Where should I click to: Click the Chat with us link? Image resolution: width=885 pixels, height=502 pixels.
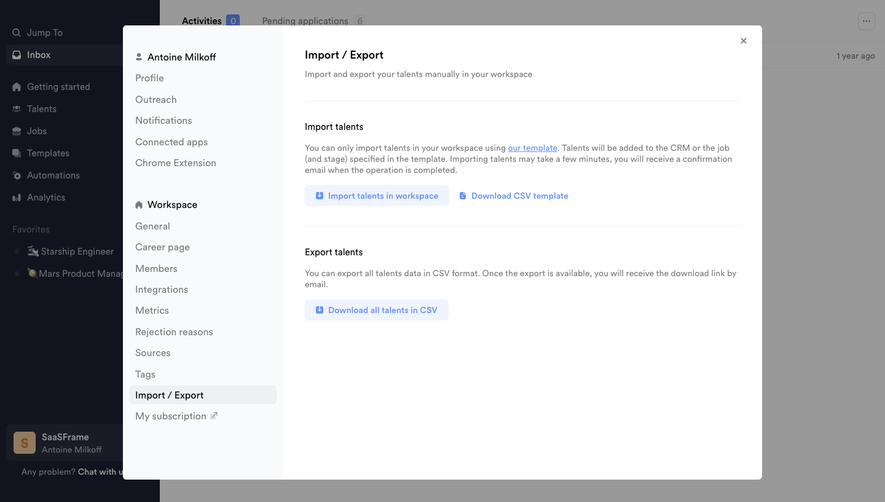click(100, 472)
